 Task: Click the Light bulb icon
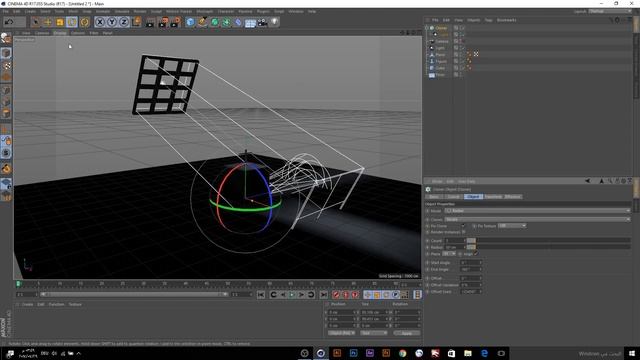pos(275,22)
